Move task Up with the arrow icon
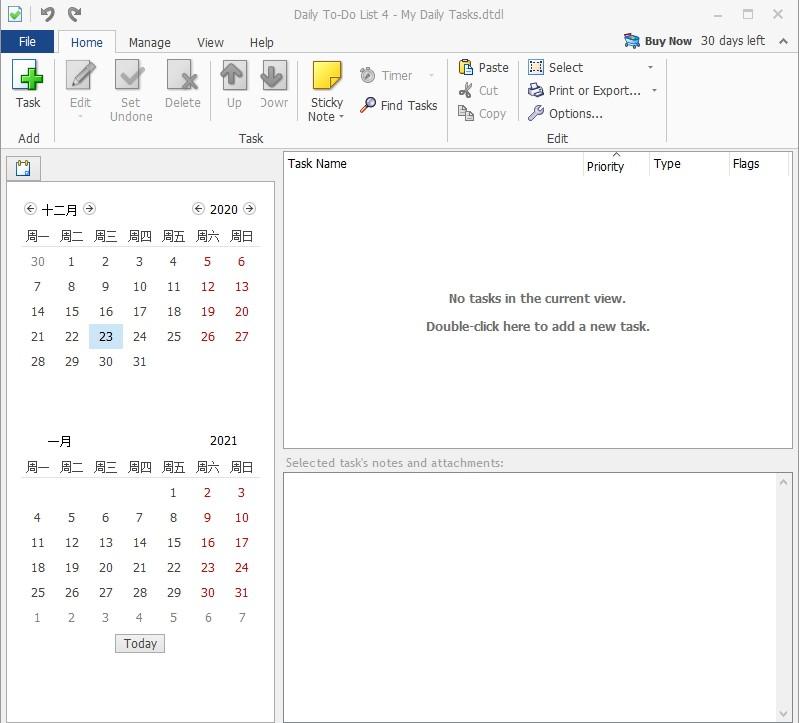799x723 pixels. 234,75
